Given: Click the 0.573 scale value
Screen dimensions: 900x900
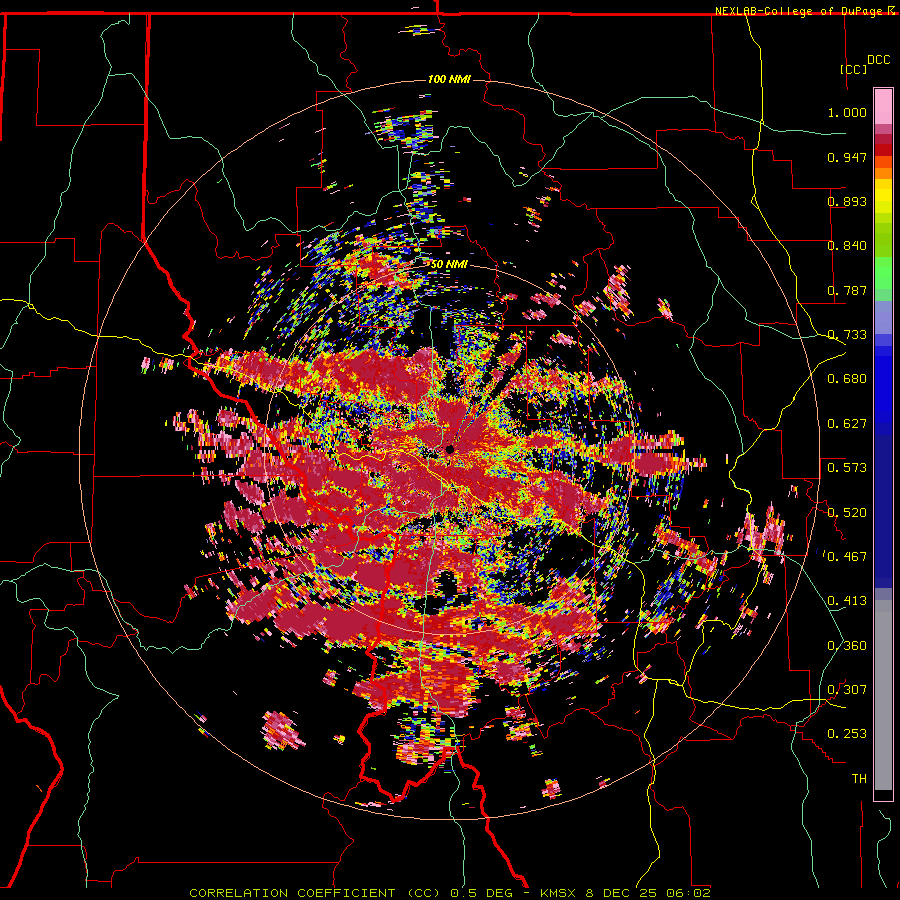Looking at the screenshot, I should click(847, 468).
